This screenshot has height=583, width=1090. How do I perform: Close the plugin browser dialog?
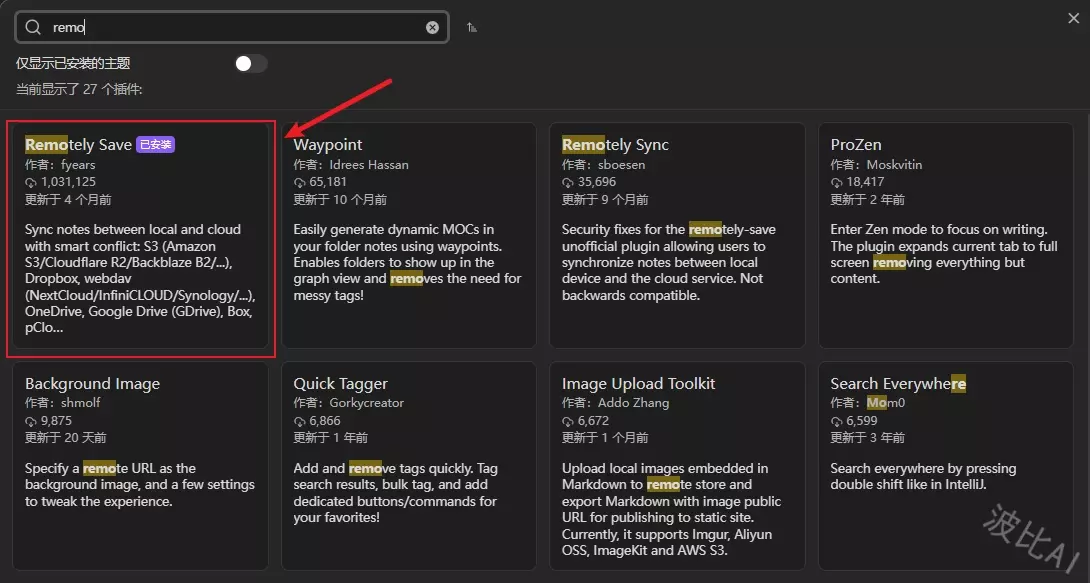(1073, 18)
